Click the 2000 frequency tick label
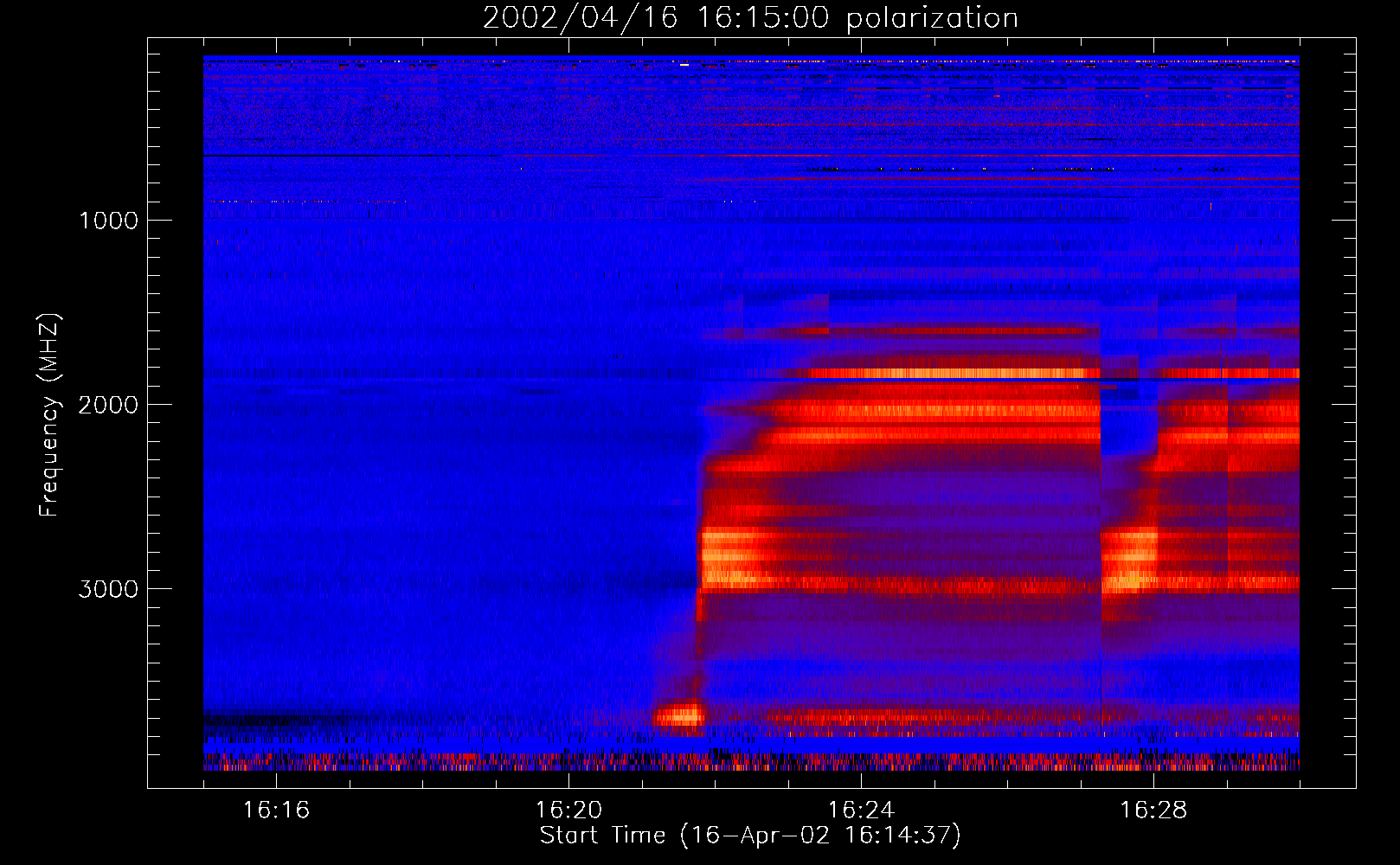This screenshot has height=865, width=1400. [x=108, y=405]
